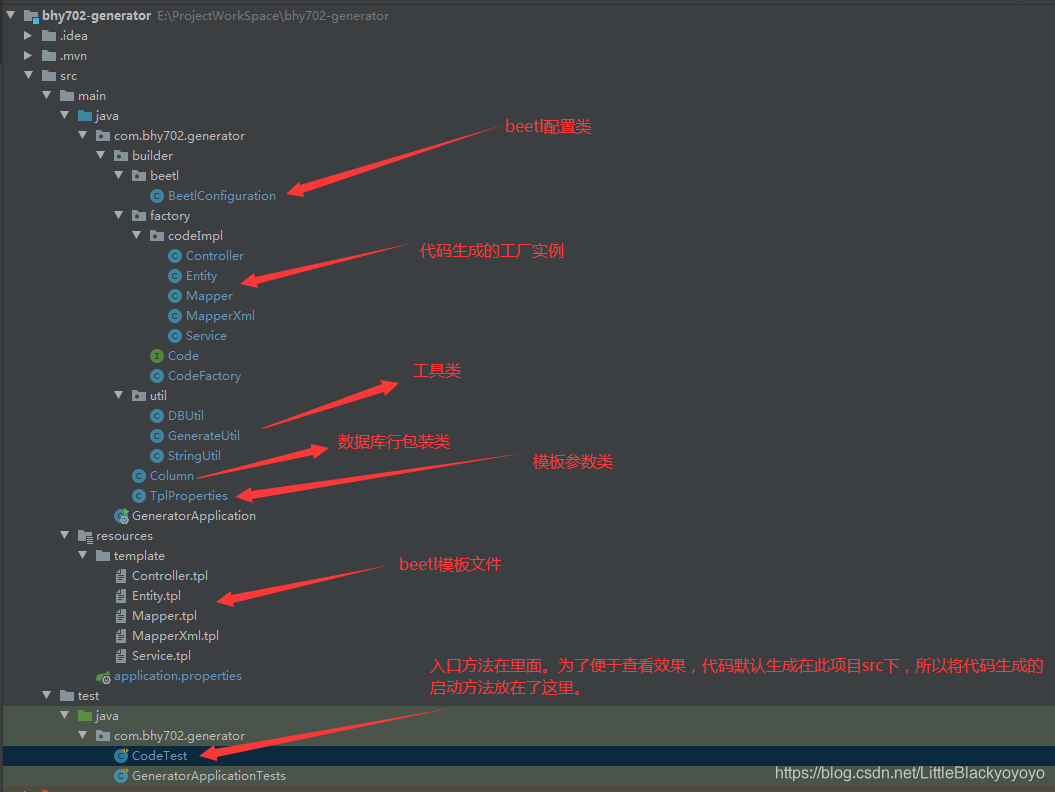
Task: Expand the .mvn folder
Action: point(28,56)
